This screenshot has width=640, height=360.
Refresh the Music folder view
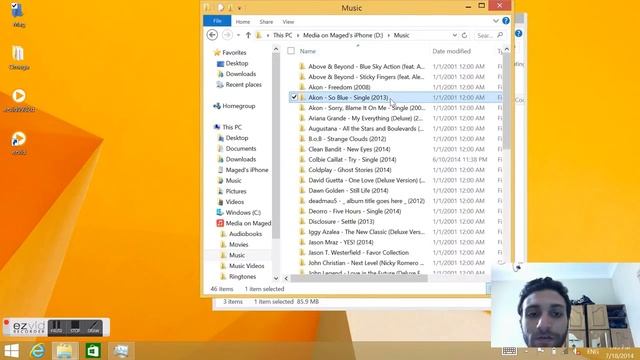[464, 36]
